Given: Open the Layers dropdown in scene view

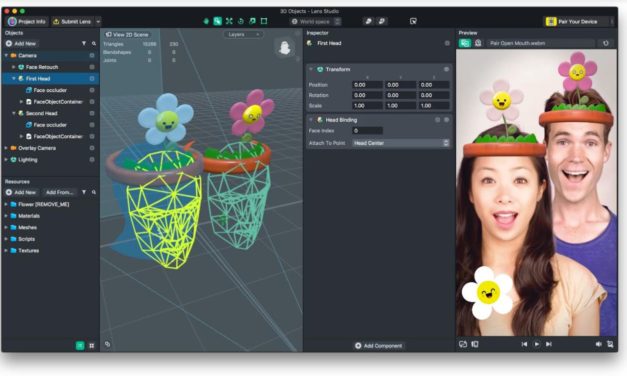Looking at the screenshot, I should pos(244,34).
